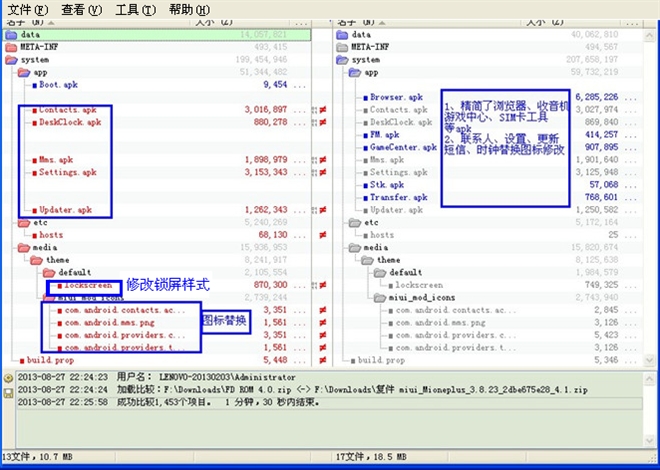The width and height of the screenshot is (660, 470).
Task: Select the 加载比较 log entry
Action: point(330,390)
